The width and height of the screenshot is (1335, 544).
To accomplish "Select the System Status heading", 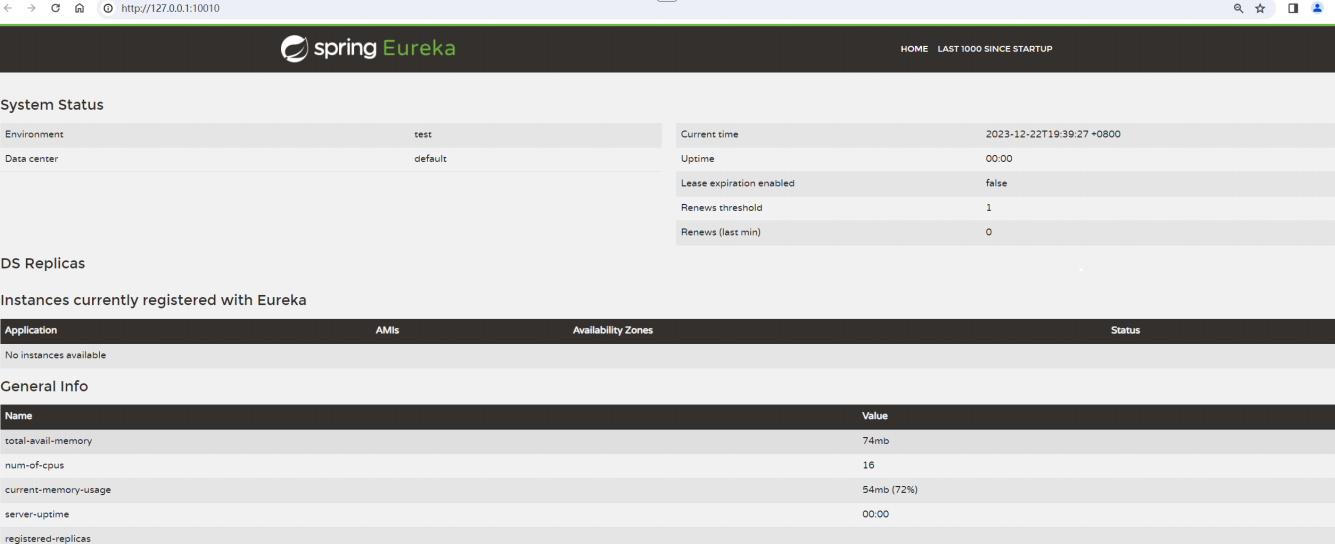I will pyautogui.click(x=52, y=105).
